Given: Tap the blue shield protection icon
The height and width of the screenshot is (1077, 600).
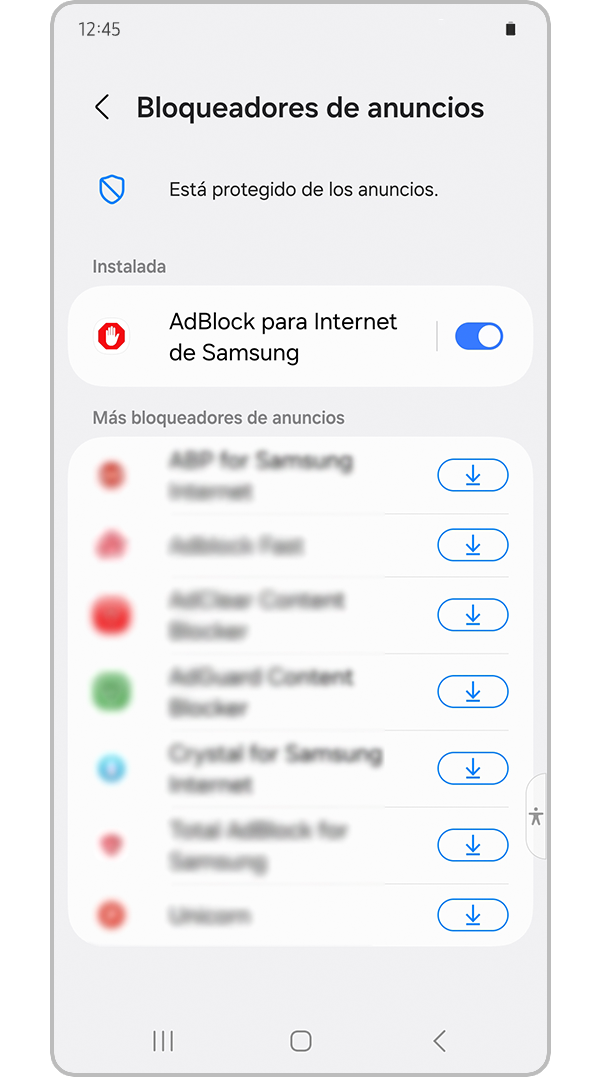Looking at the screenshot, I should (x=111, y=190).
